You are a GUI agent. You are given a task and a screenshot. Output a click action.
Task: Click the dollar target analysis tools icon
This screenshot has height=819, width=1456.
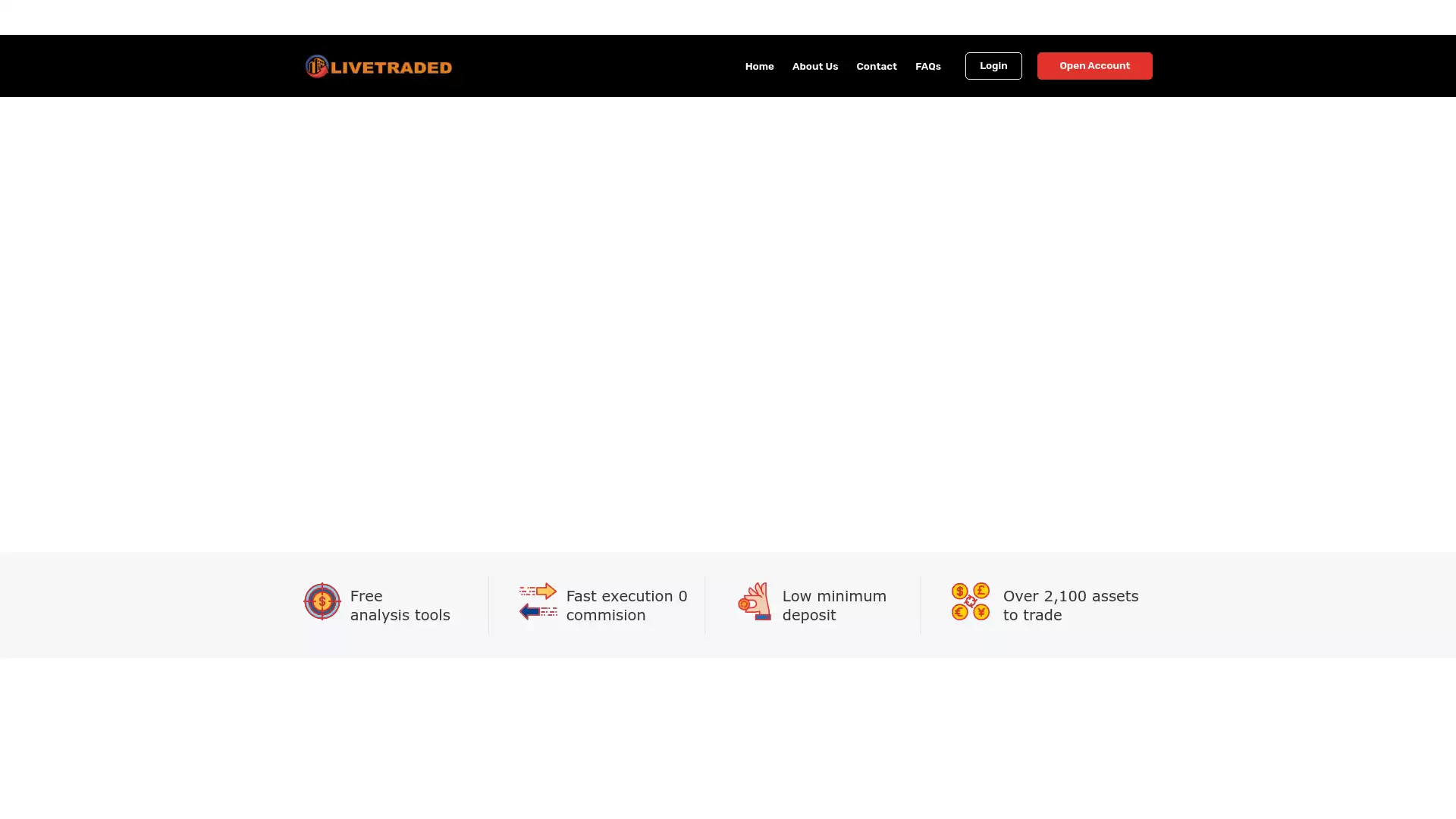tap(322, 601)
